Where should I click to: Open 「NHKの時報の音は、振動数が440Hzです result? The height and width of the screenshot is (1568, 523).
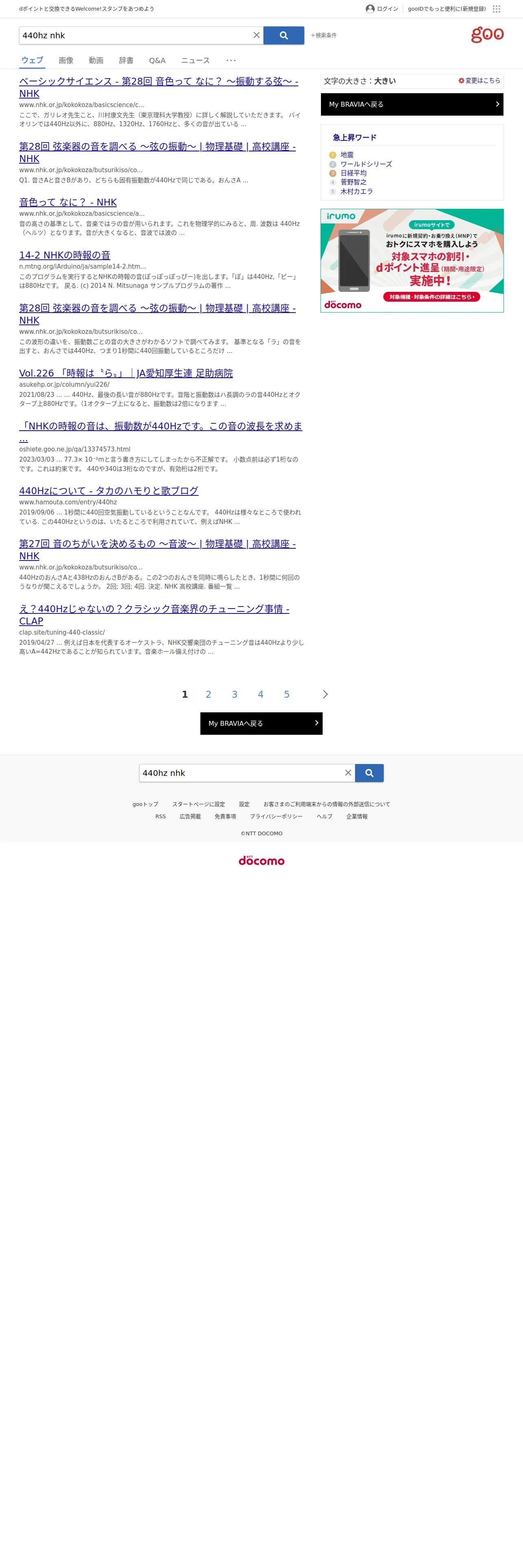(x=161, y=431)
